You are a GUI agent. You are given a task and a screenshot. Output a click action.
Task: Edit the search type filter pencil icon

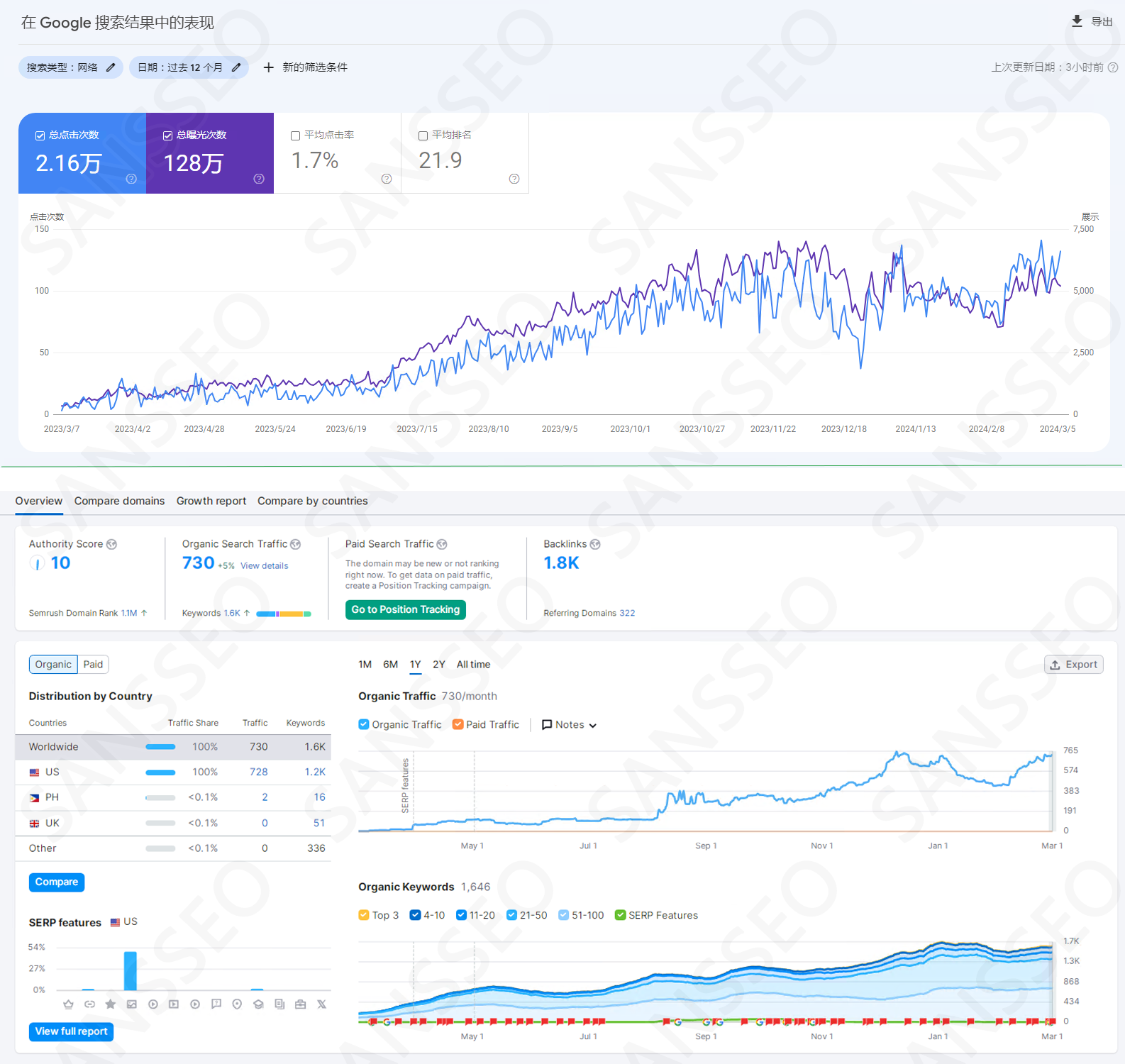tap(111, 67)
